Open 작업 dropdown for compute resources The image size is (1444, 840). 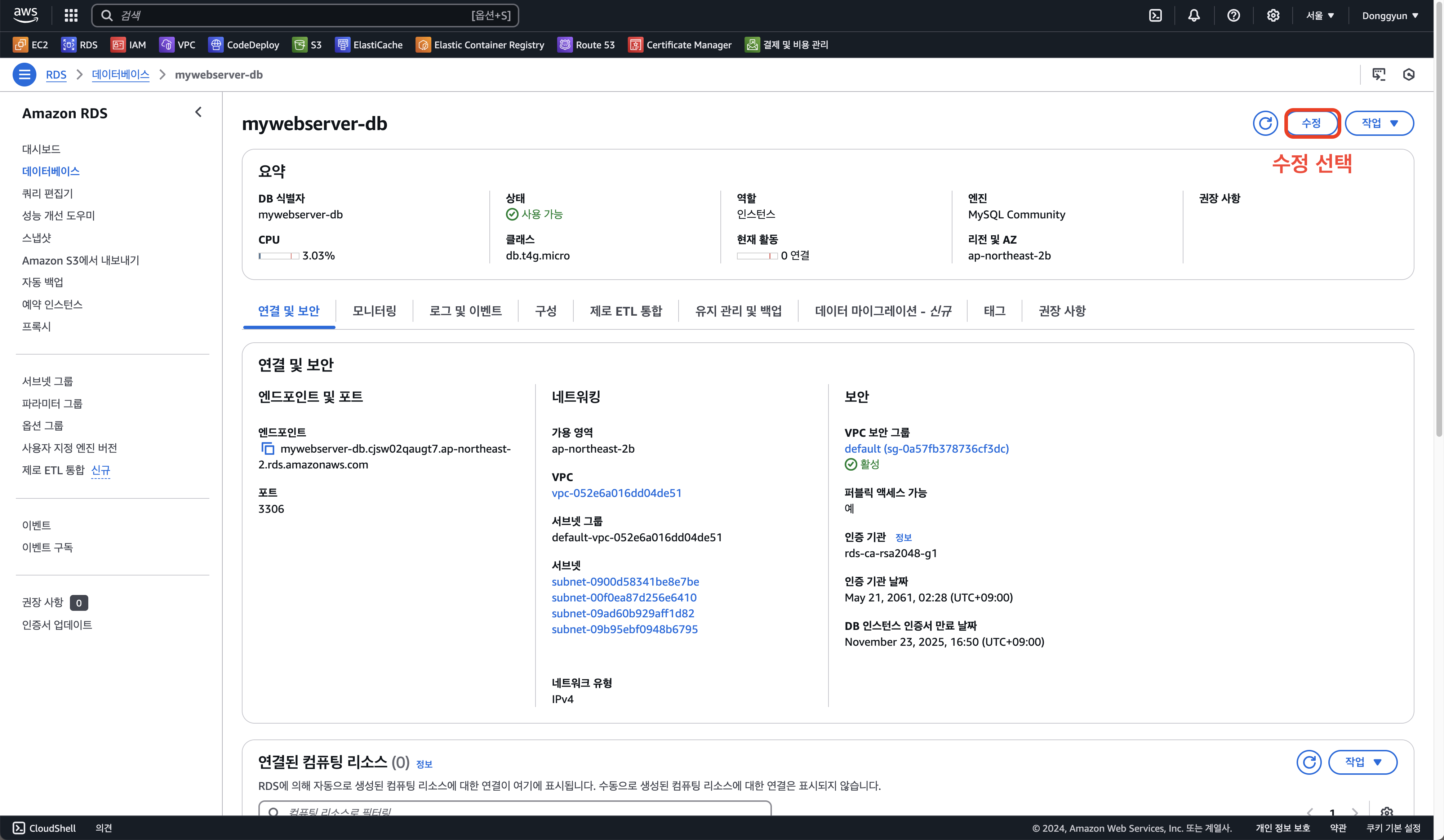click(x=1363, y=762)
